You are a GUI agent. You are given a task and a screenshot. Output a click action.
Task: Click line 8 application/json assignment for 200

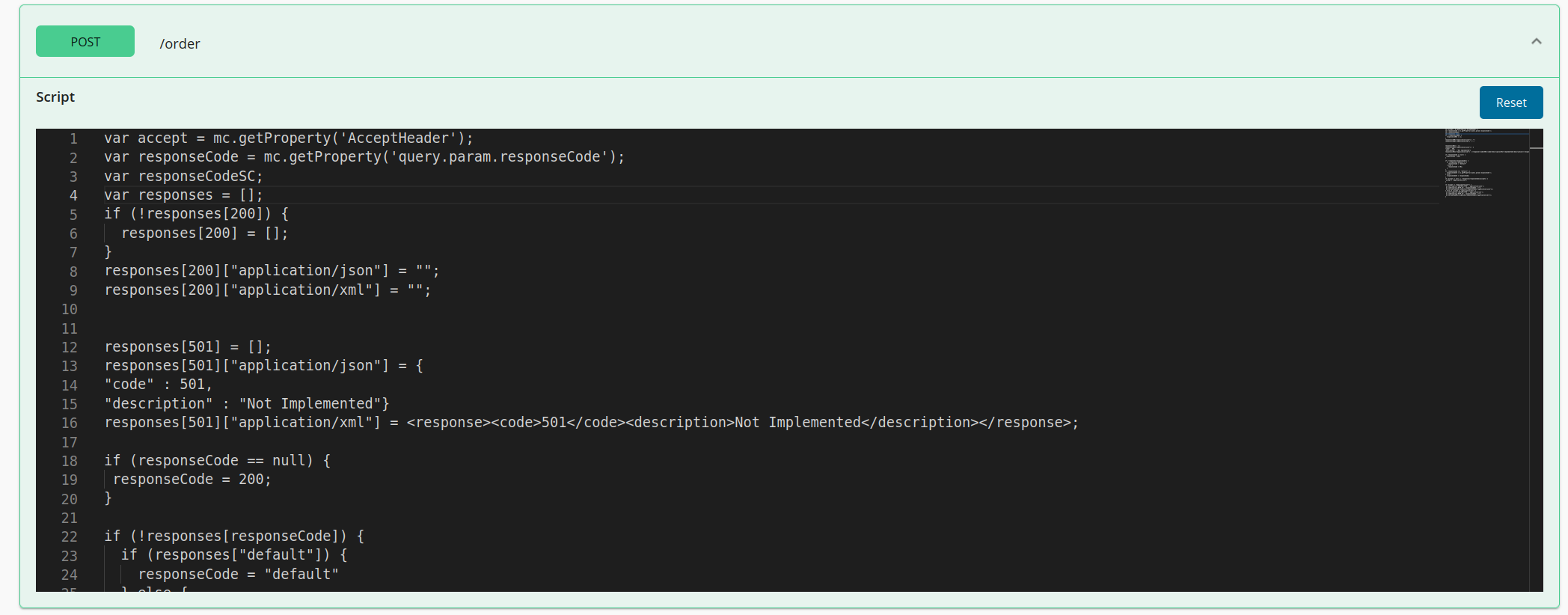[x=272, y=270]
